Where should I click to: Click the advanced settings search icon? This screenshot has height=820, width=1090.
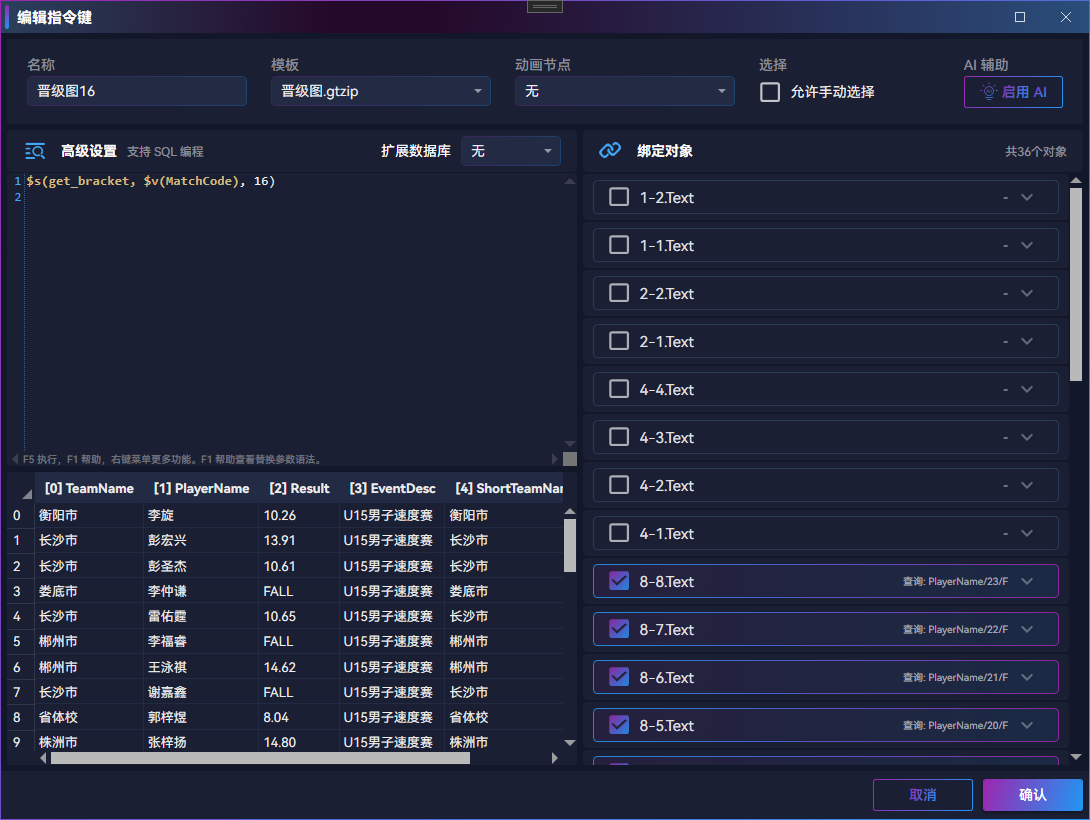pyautogui.click(x=35, y=151)
